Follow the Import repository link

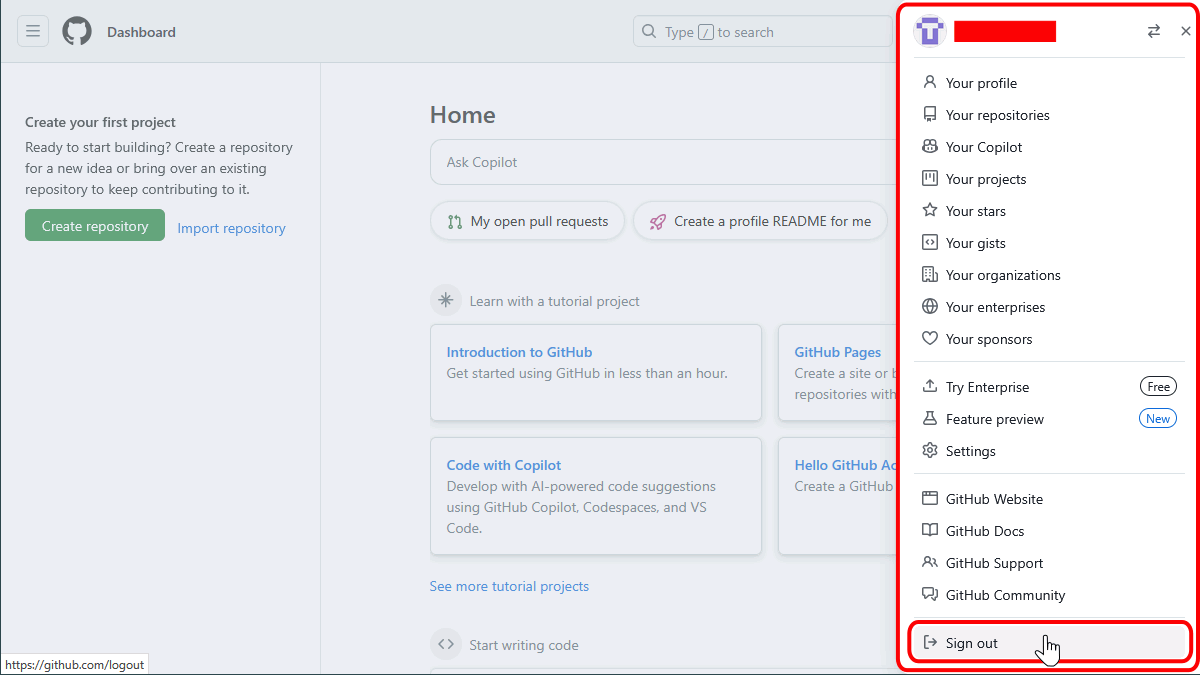coord(231,228)
